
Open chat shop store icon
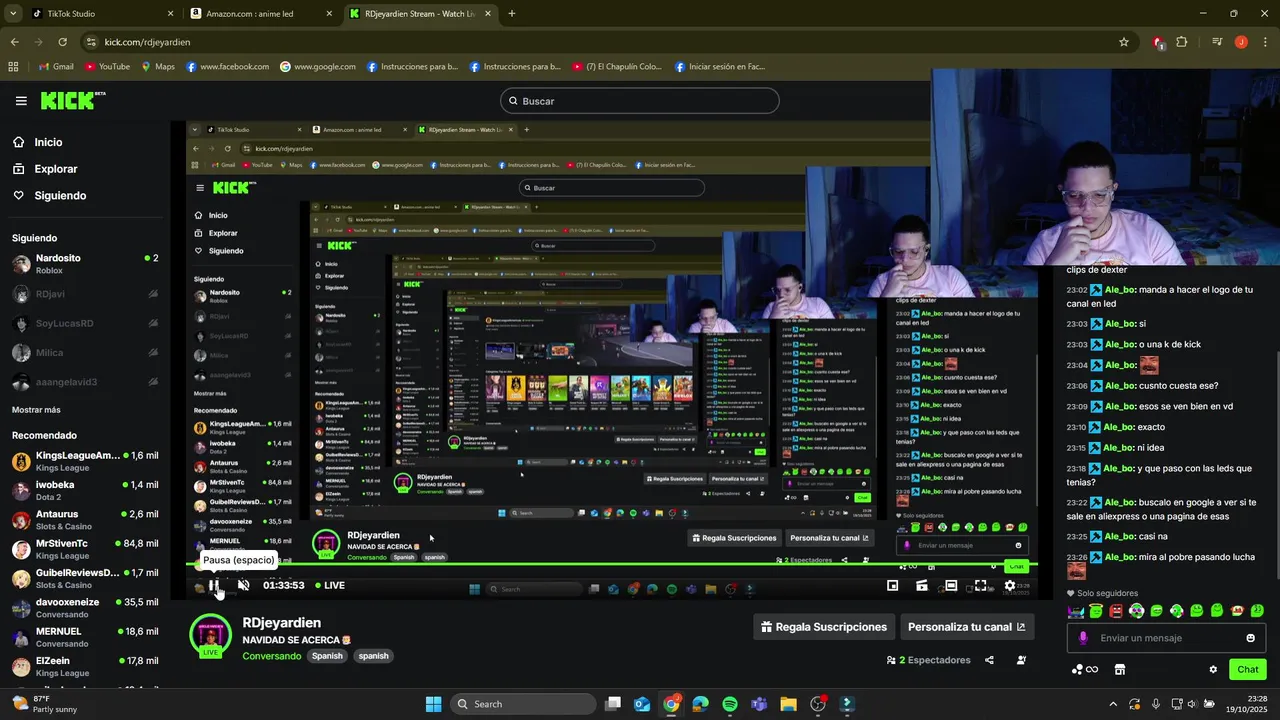[1120, 669]
